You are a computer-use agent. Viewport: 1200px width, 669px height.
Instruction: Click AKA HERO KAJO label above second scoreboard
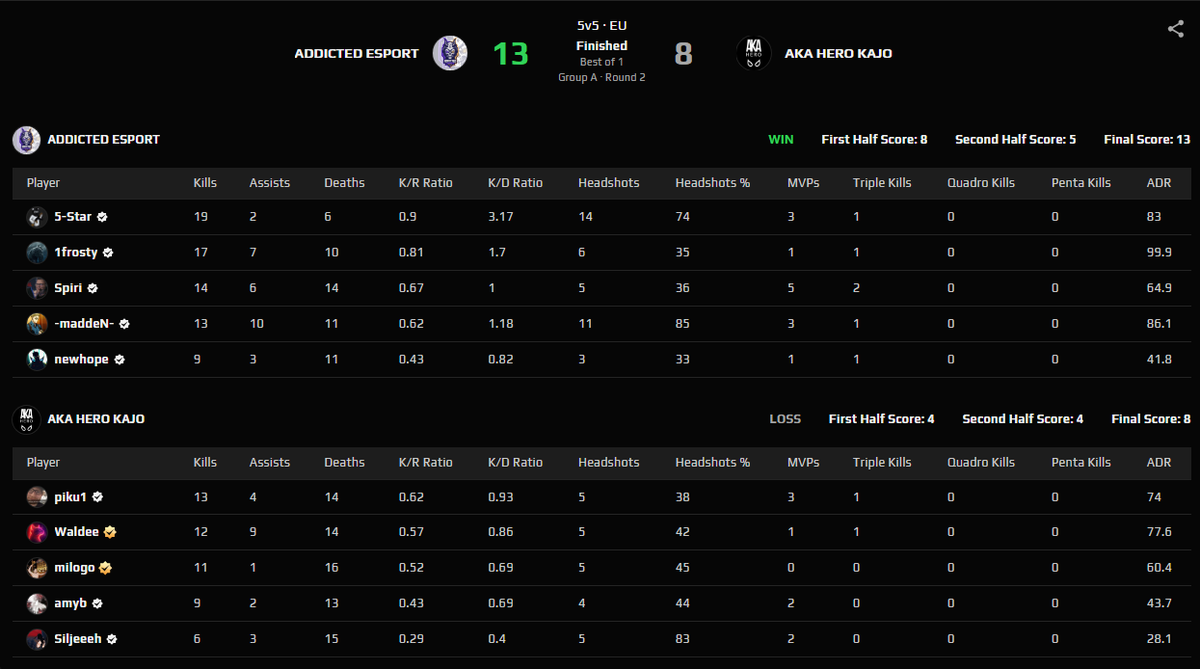pyautogui.click(x=96, y=419)
